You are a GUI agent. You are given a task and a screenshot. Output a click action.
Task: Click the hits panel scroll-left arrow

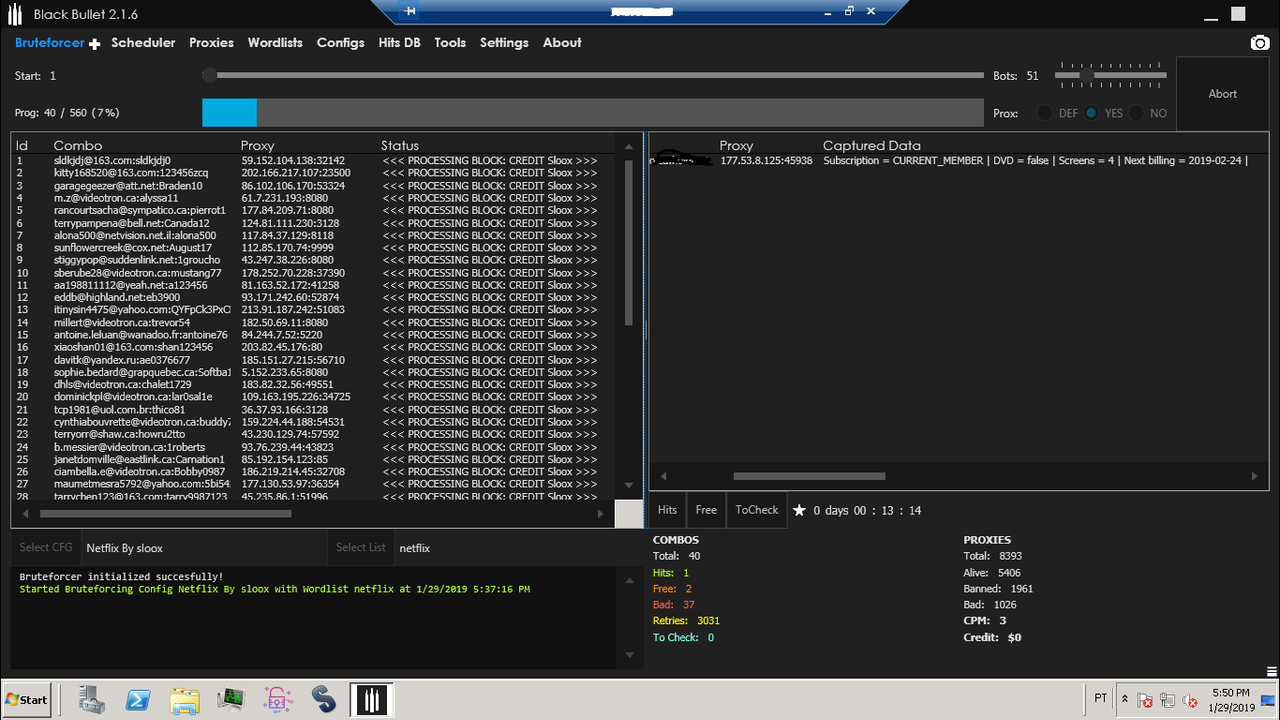[663, 477]
